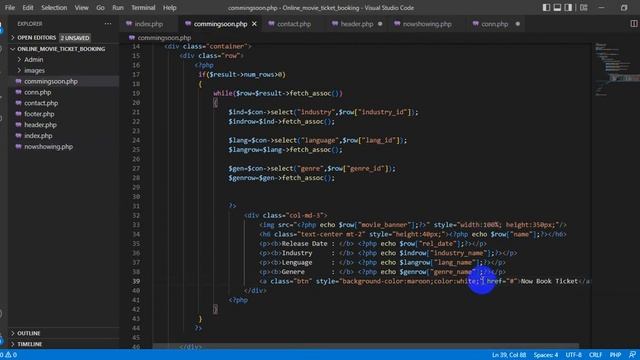Open Customize Layout icon in title bar

(584, 8)
